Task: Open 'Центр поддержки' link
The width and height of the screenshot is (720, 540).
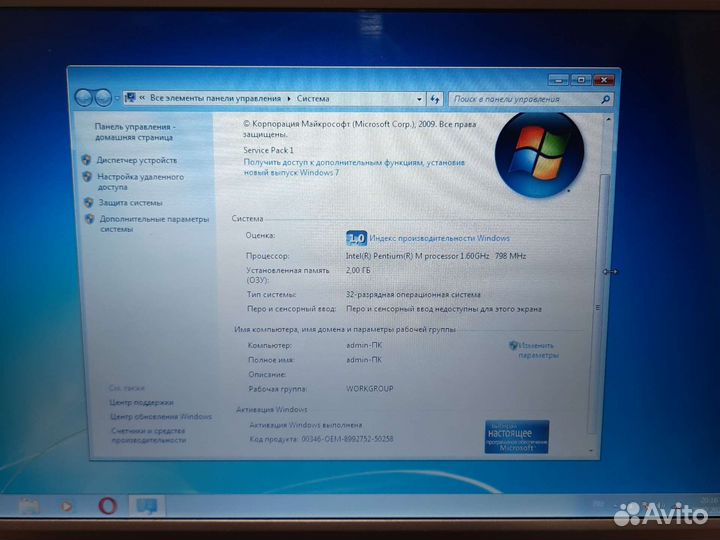Action: (141, 403)
